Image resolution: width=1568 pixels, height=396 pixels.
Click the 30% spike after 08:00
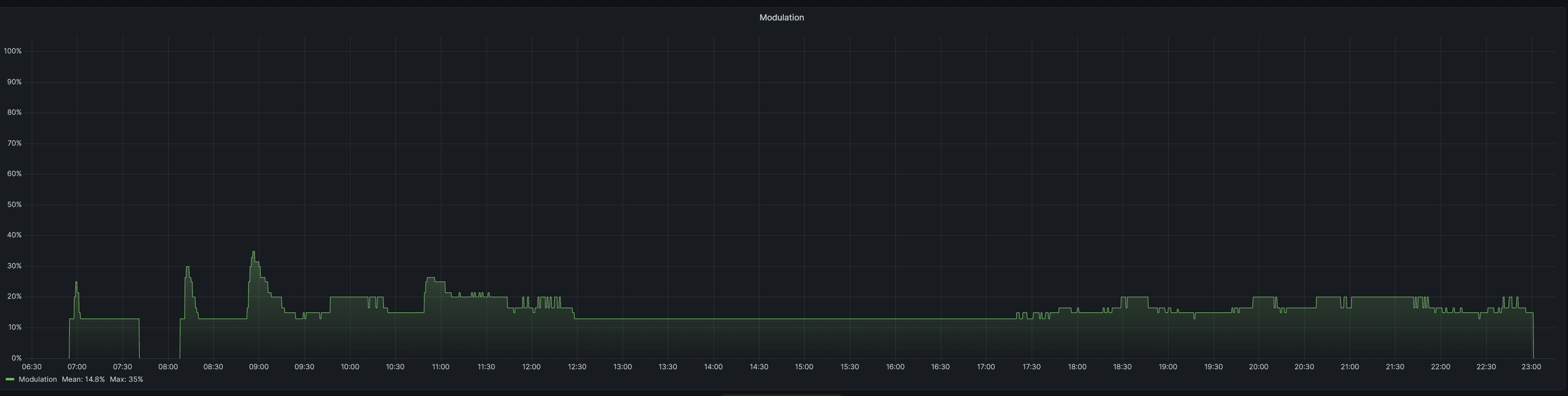click(188, 267)
